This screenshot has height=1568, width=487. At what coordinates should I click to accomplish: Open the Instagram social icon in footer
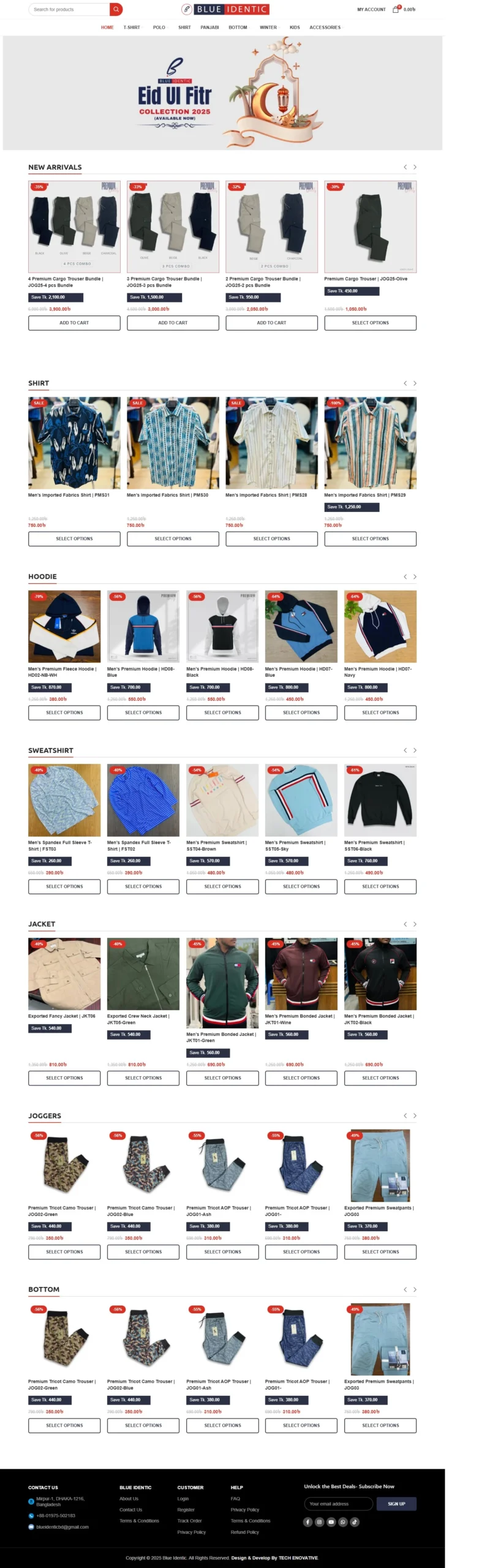[x=319, y=1521]
